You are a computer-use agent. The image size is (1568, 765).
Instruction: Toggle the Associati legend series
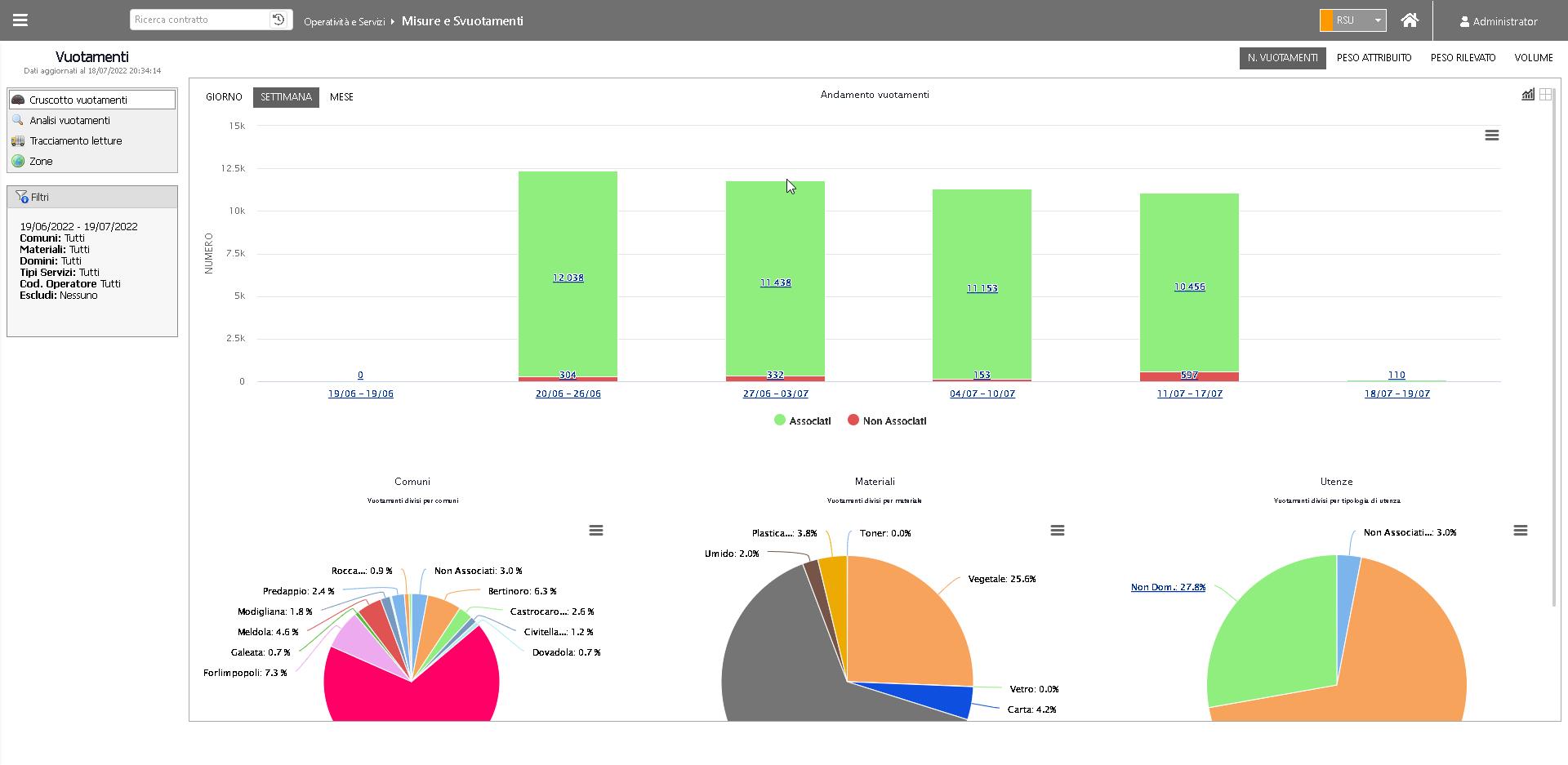click(802, 420)
